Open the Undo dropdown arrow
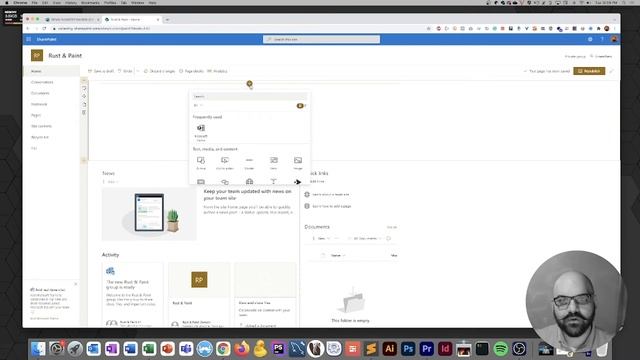The width and height of the screenshot is (640, 360). pyautogui.click(x=138, y=71)
